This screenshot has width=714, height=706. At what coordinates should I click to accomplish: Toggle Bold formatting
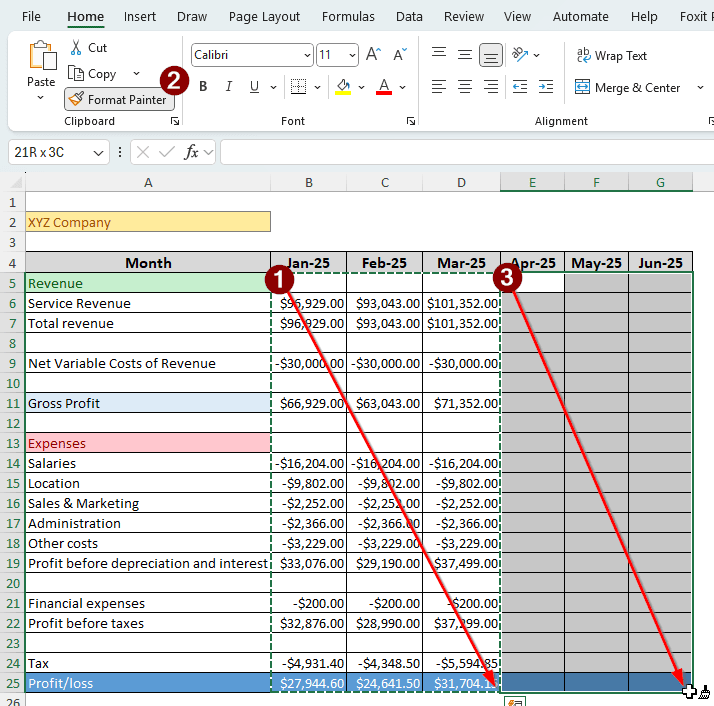pos(203,87)
